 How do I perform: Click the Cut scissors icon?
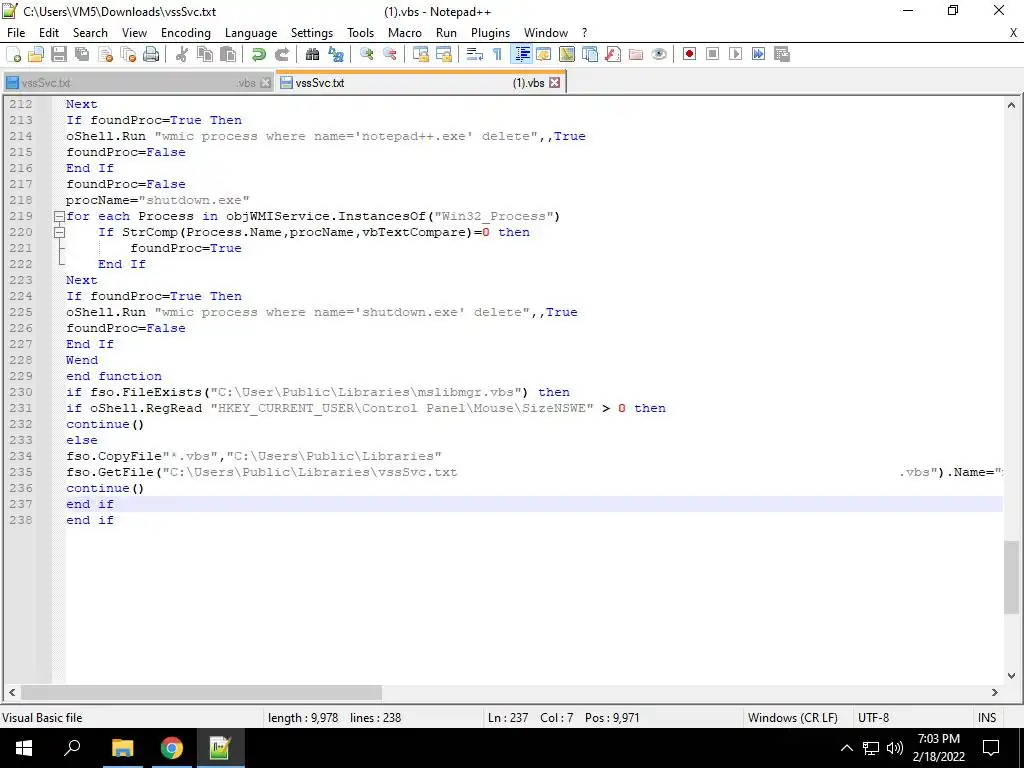(x=182, y=54)
